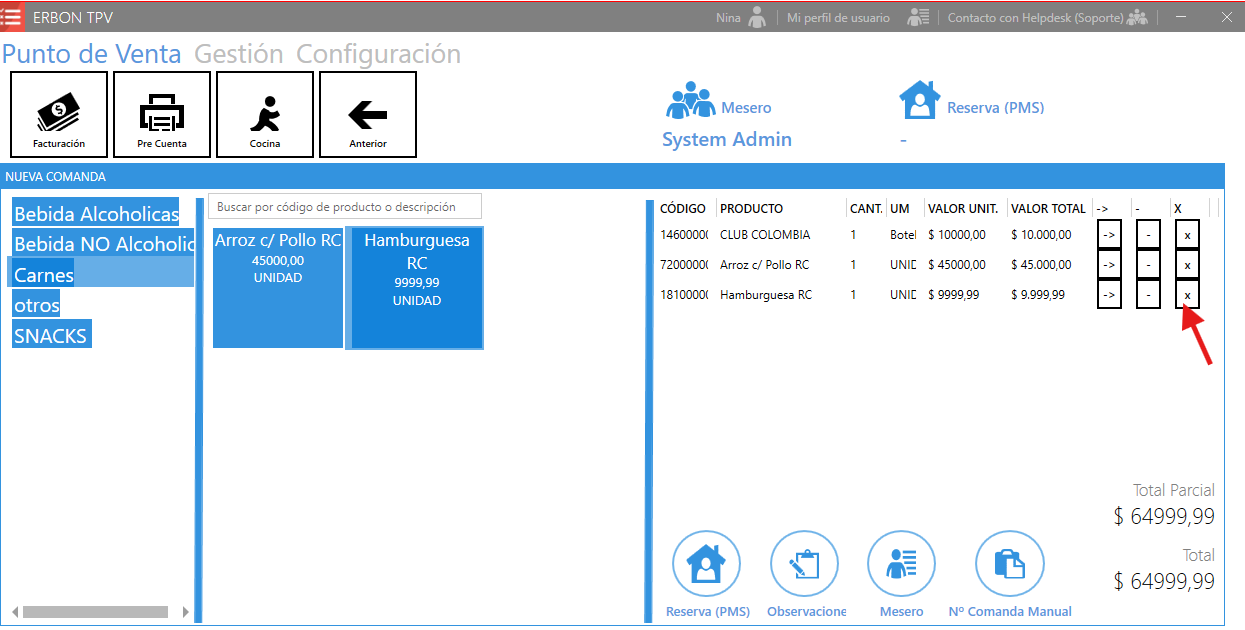Open the Facturación billing button
Image resolution: width=1245 pixels, height=630 pixels.
pos(58,114)
